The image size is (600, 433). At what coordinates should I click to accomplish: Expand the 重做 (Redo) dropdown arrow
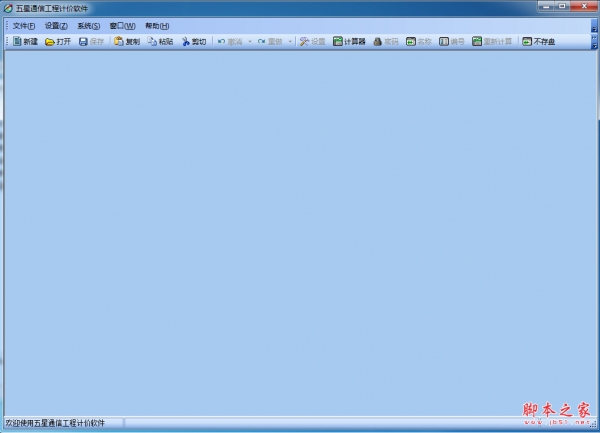[290, 41]
